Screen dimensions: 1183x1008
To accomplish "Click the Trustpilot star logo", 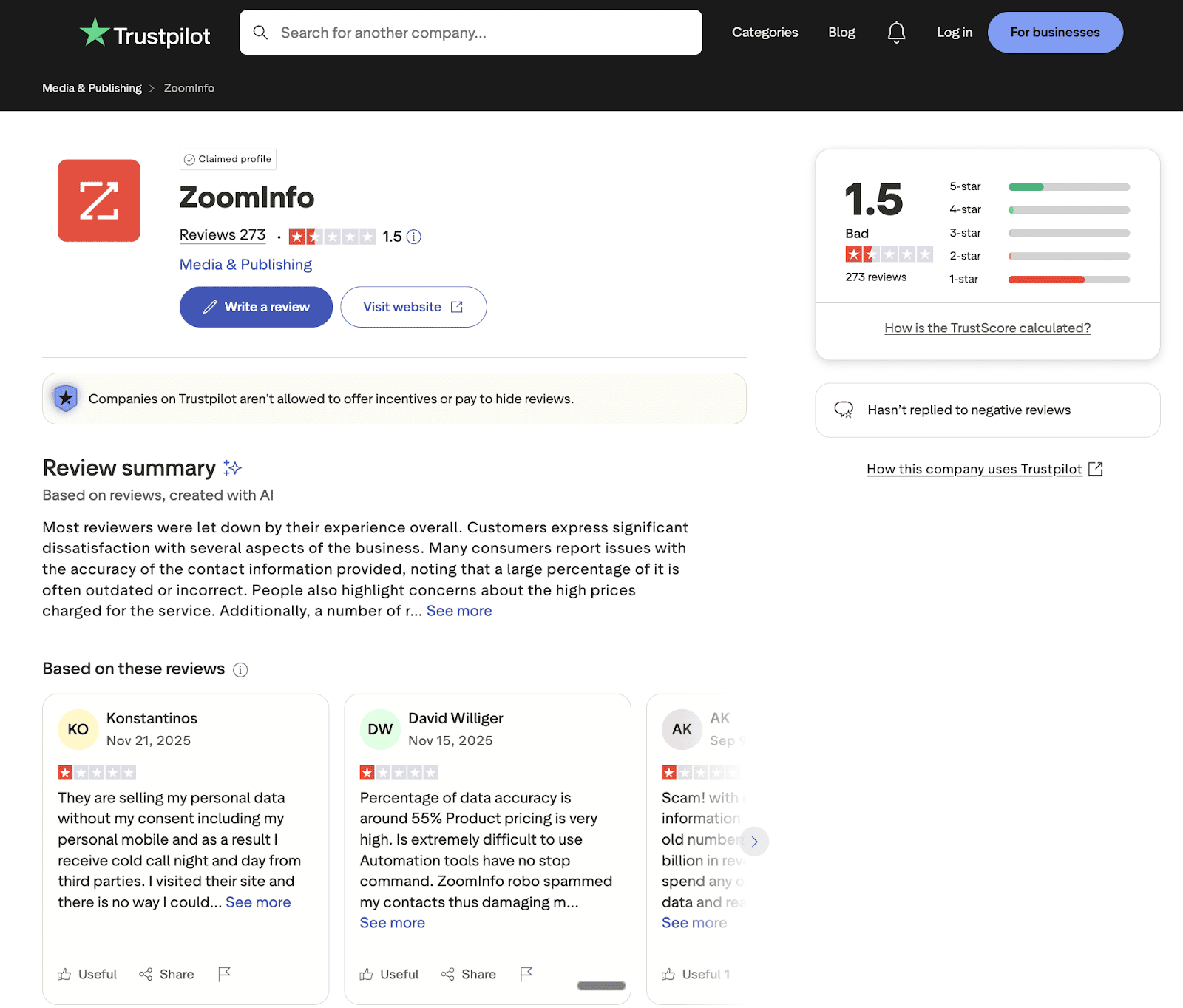I will (x=94, y=32).
